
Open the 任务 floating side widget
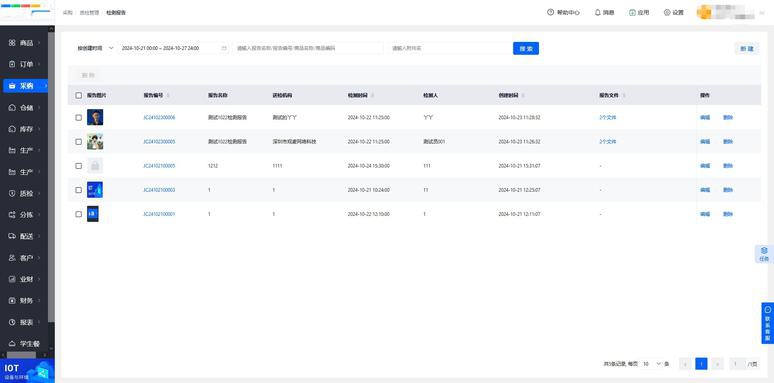tap(764, 254)
